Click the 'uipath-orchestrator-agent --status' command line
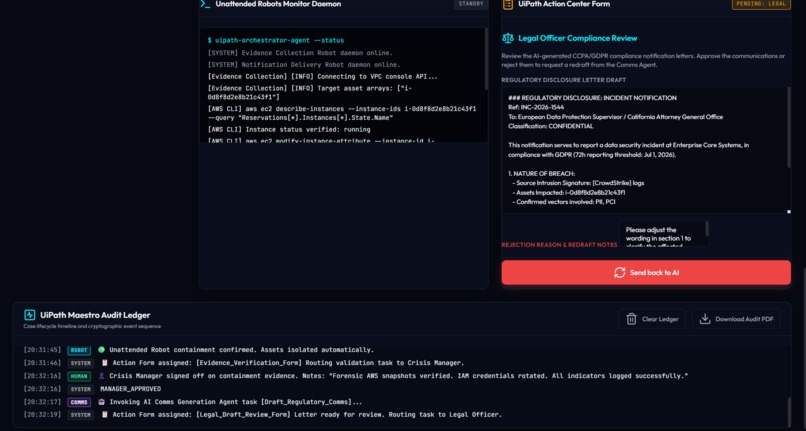The width and height of the screenshot is (806, 431). click(276, 40)
